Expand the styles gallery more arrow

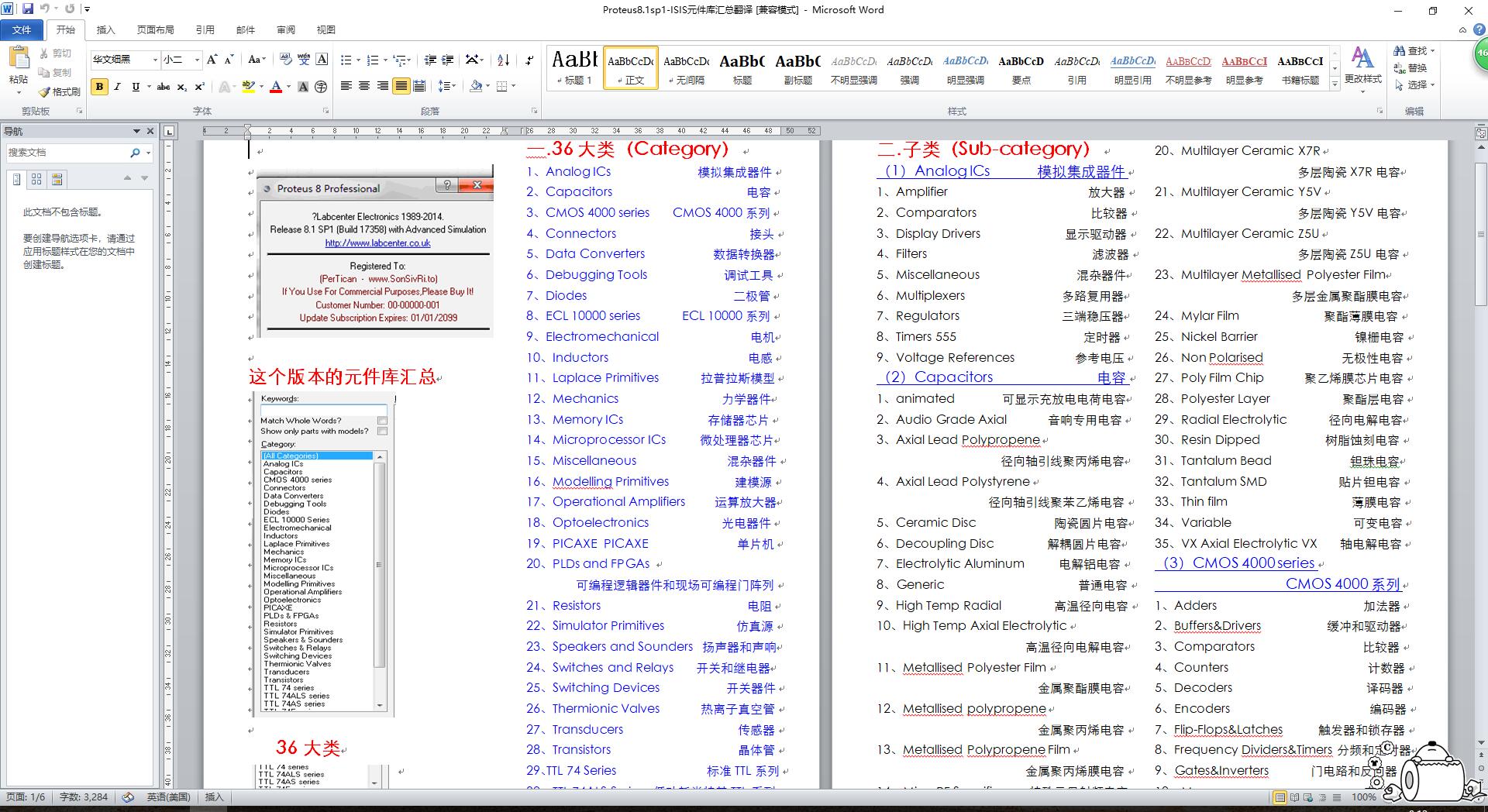[x=1335, y=82]
